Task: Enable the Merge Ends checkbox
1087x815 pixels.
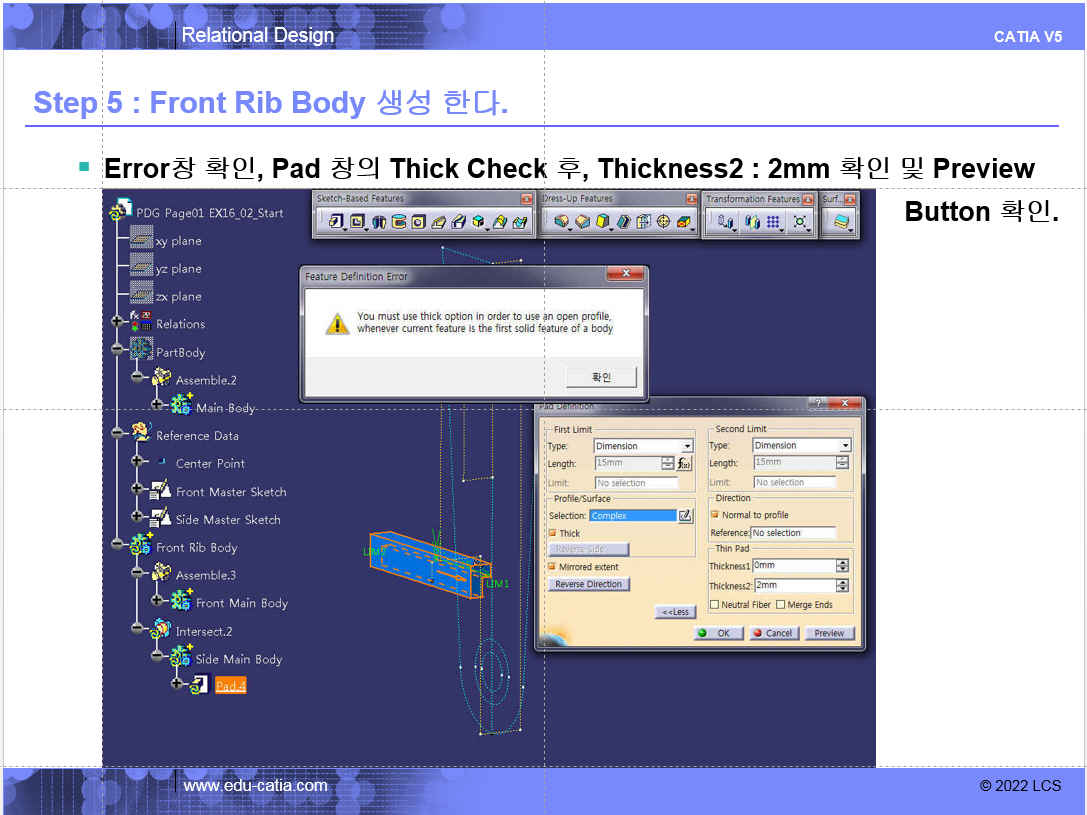Action: pyautogui.click(x=780, y=605)
